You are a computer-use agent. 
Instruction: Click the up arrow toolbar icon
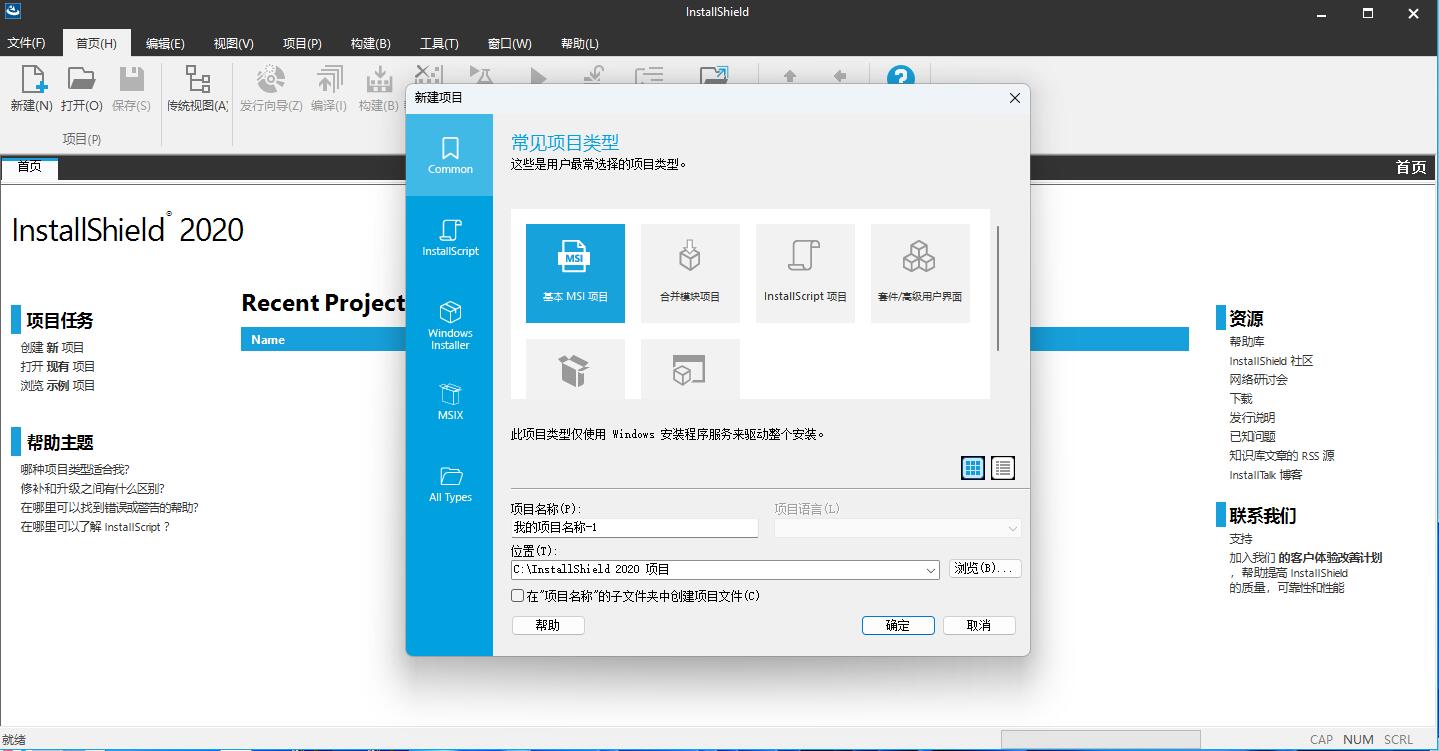[x=790, y=77]
